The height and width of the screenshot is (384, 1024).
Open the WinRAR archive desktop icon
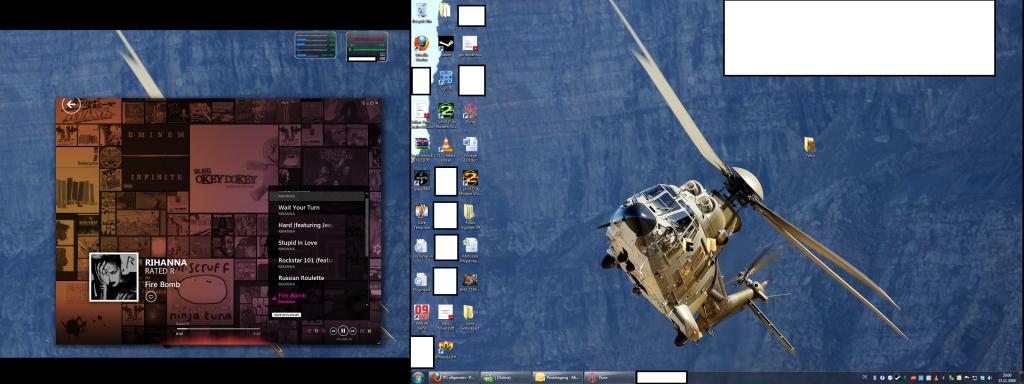[422, 148]
